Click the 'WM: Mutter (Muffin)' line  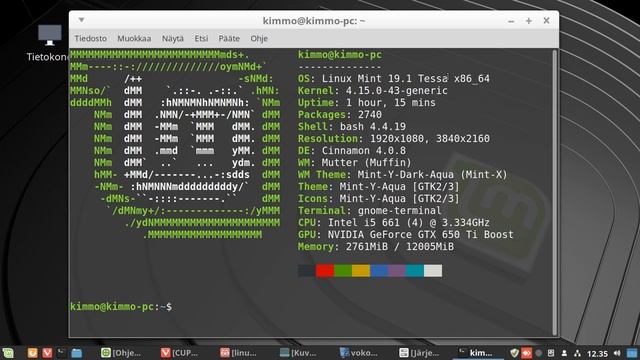[x=354, y=162]
